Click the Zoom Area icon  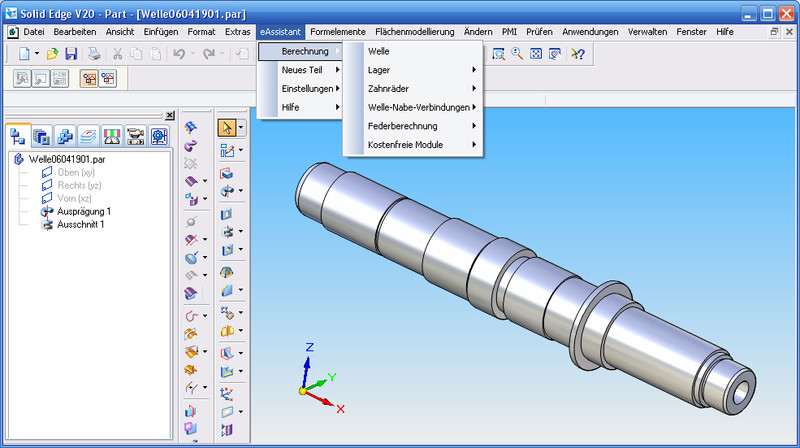pos(498,54)
